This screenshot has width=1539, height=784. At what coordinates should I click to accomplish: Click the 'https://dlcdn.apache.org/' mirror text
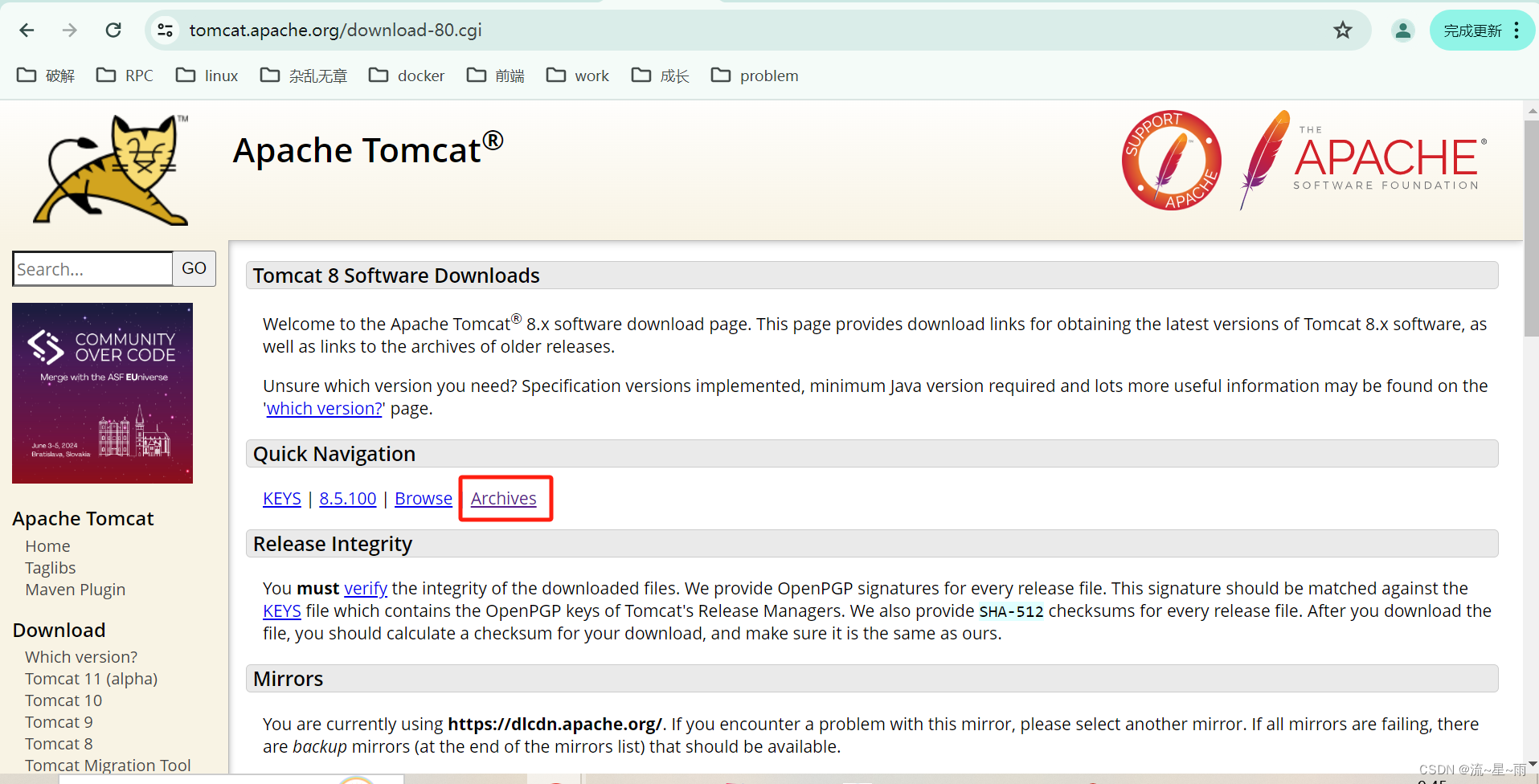coord(555,724)
